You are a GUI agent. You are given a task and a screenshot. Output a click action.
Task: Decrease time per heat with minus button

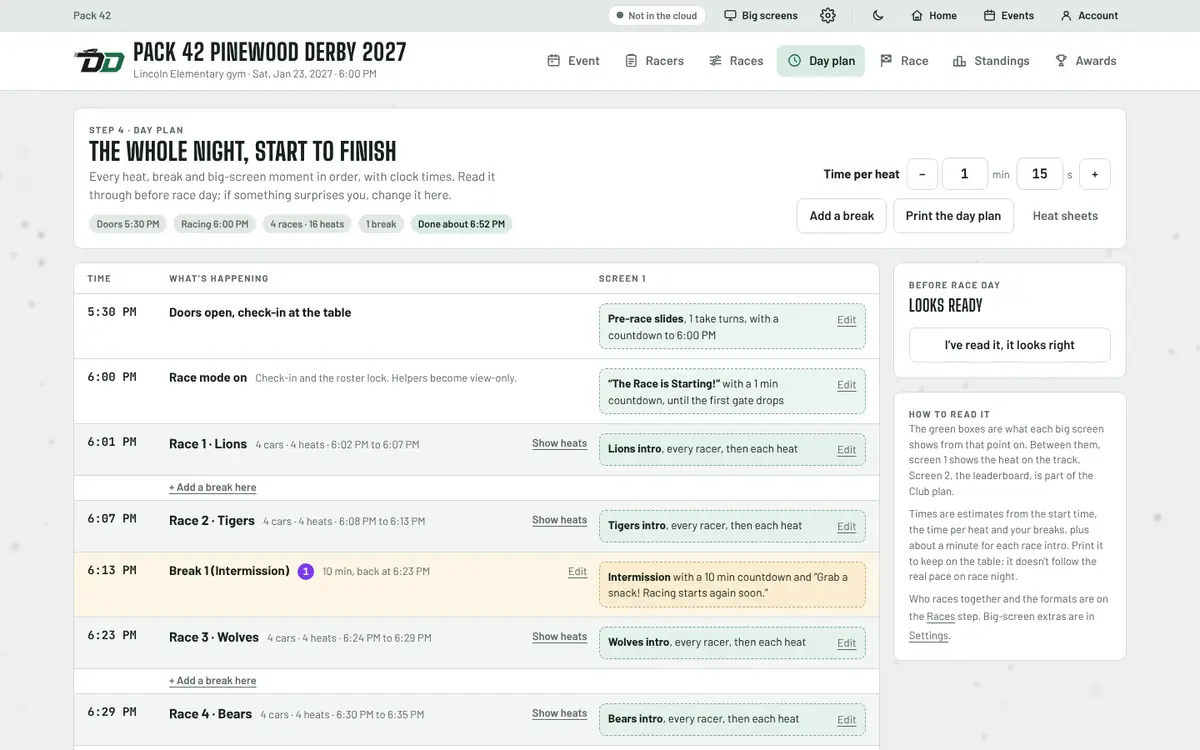922,174
